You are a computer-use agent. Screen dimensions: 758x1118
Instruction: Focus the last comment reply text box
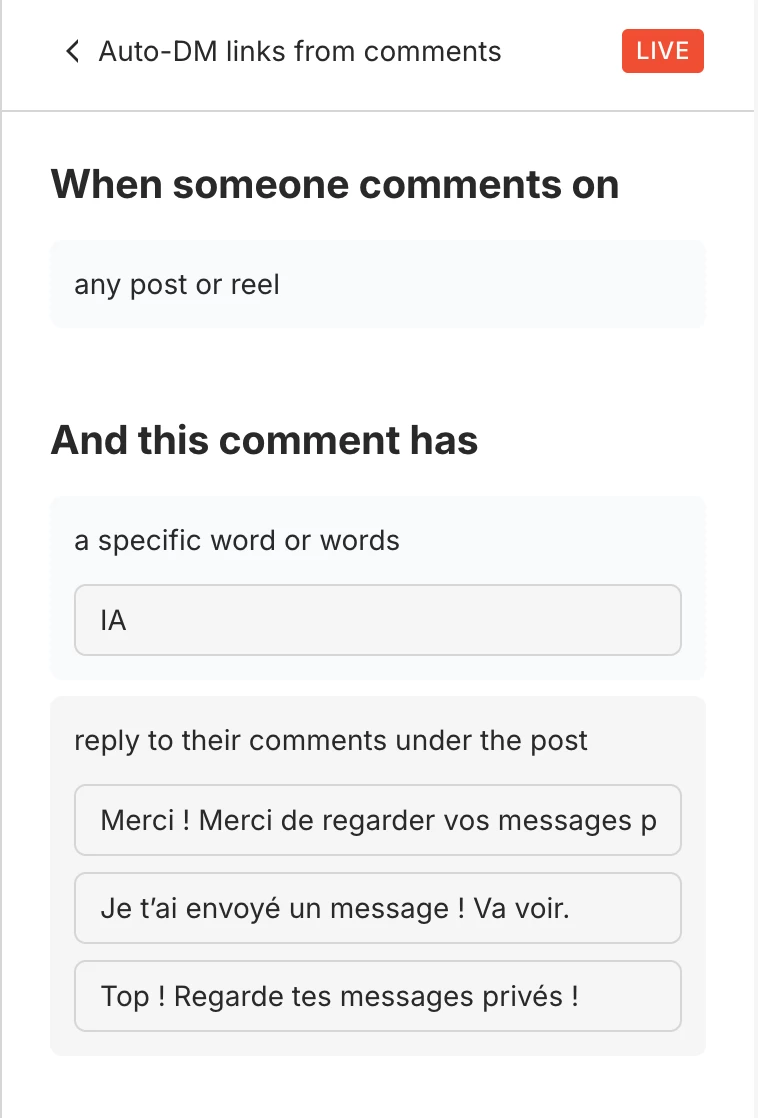pyautogui.click(x=378, y=997)
